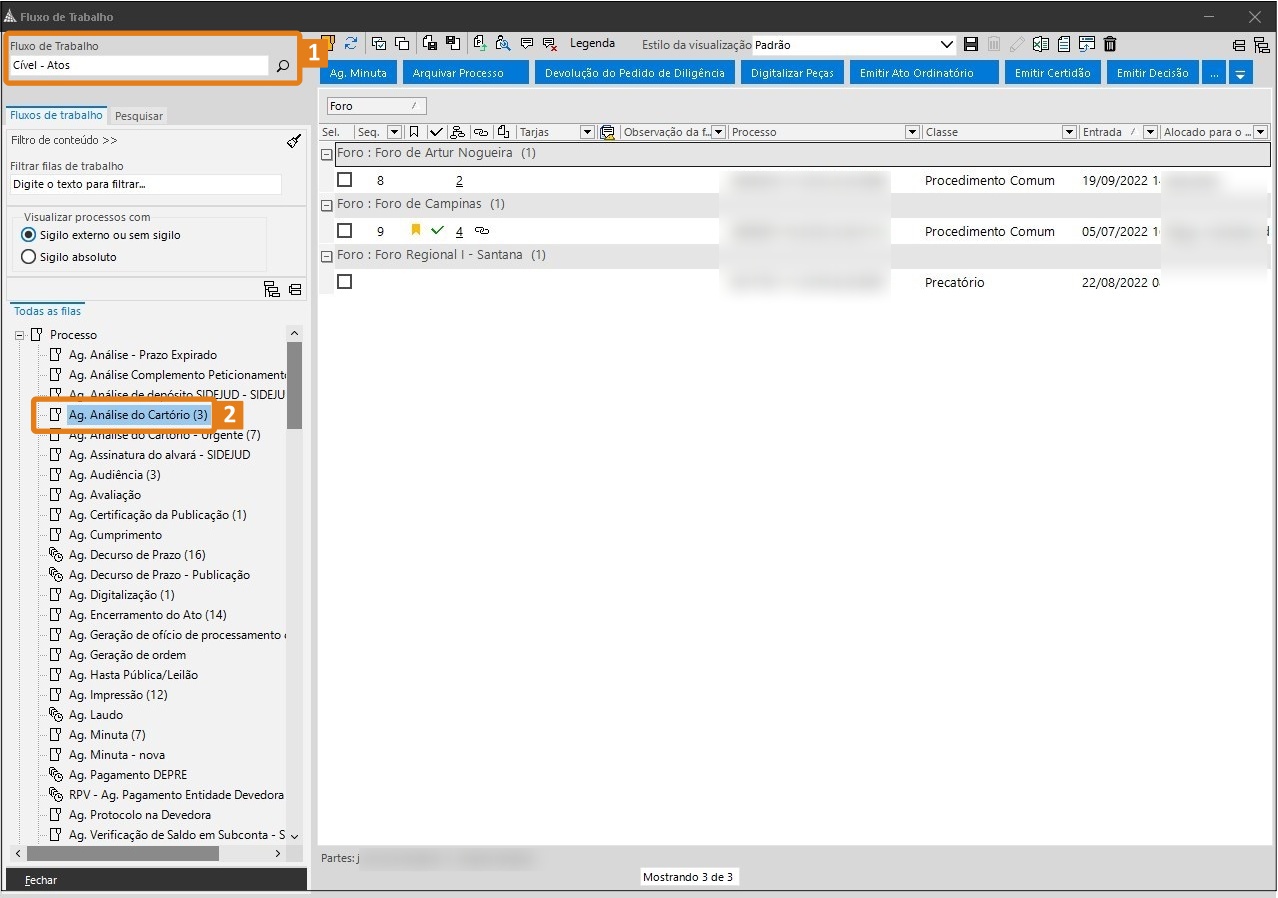Click 'Devolução do Pedido de Diligência' button

635,73
